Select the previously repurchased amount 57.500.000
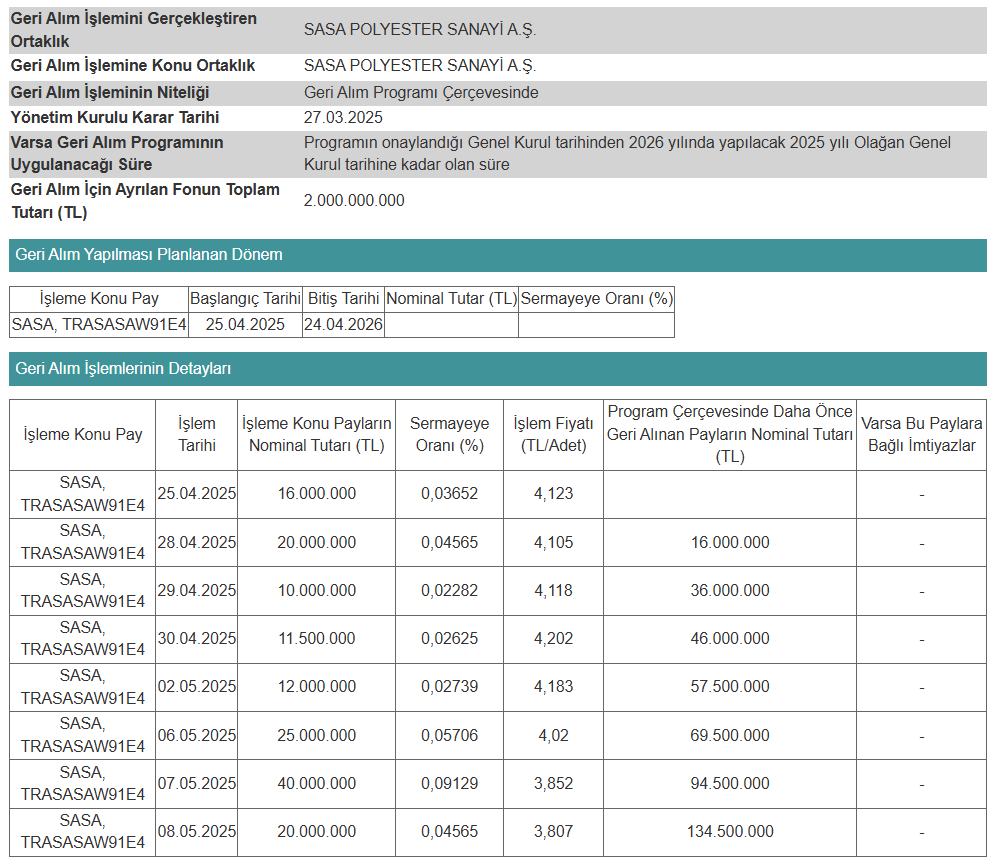The image size is (992, 863). click(x=729, y=687)
